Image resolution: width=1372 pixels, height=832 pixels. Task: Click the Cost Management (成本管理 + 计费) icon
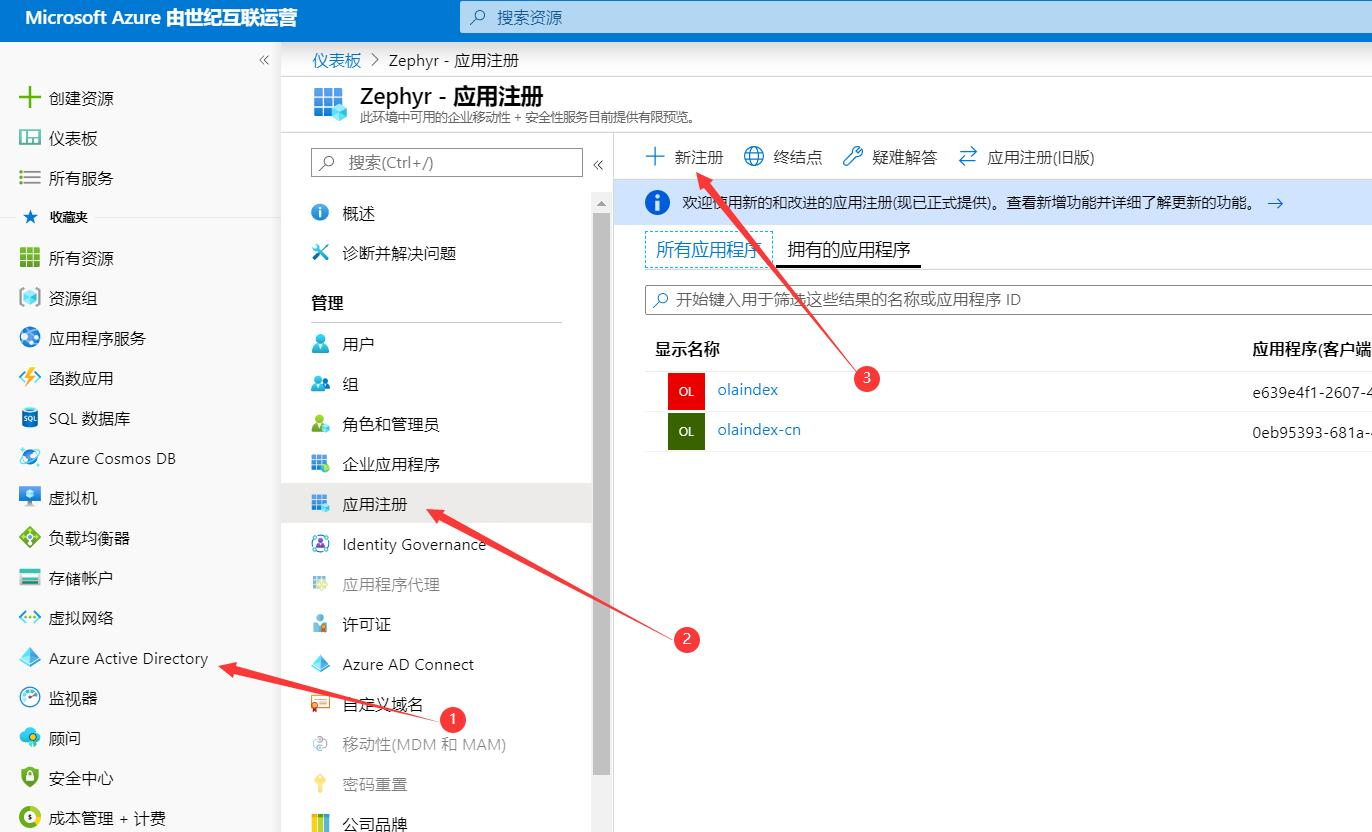tap(30, 818)
